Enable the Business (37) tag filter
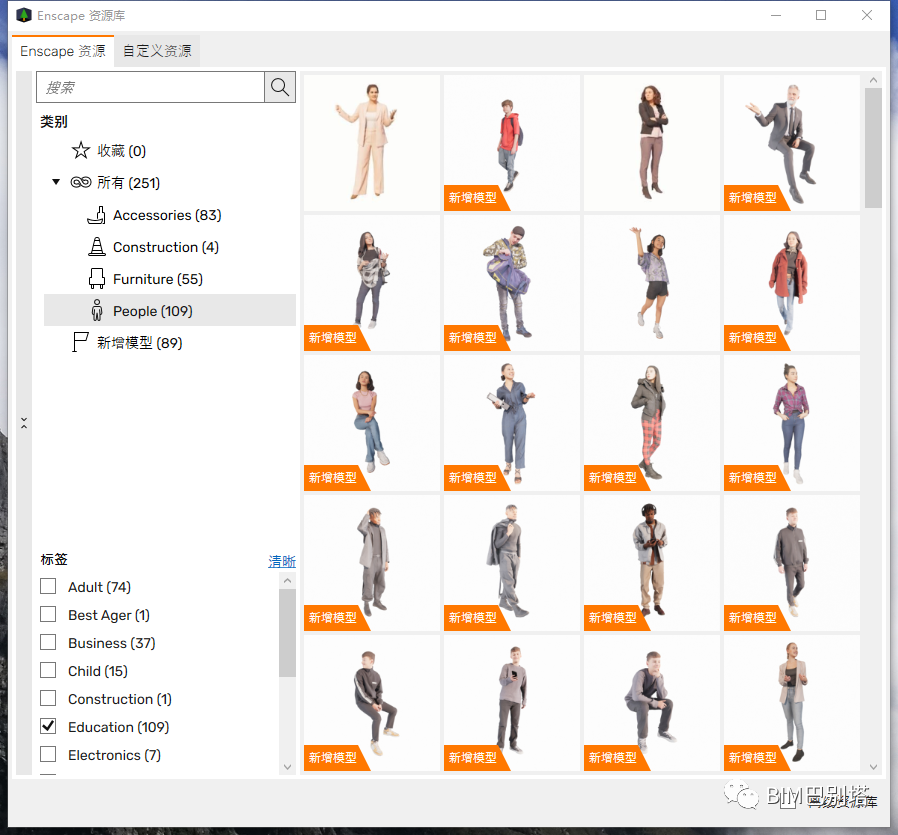The height and width of the screenshot is (835, 898). pyautogui.click(x=48, y=643)
